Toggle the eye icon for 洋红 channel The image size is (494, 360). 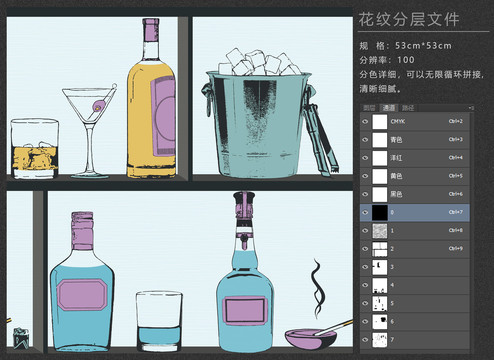[365, 158]
